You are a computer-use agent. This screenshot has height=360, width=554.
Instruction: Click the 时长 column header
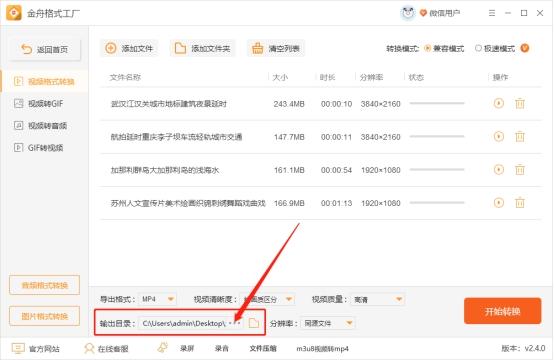click(x=327, y=77)
